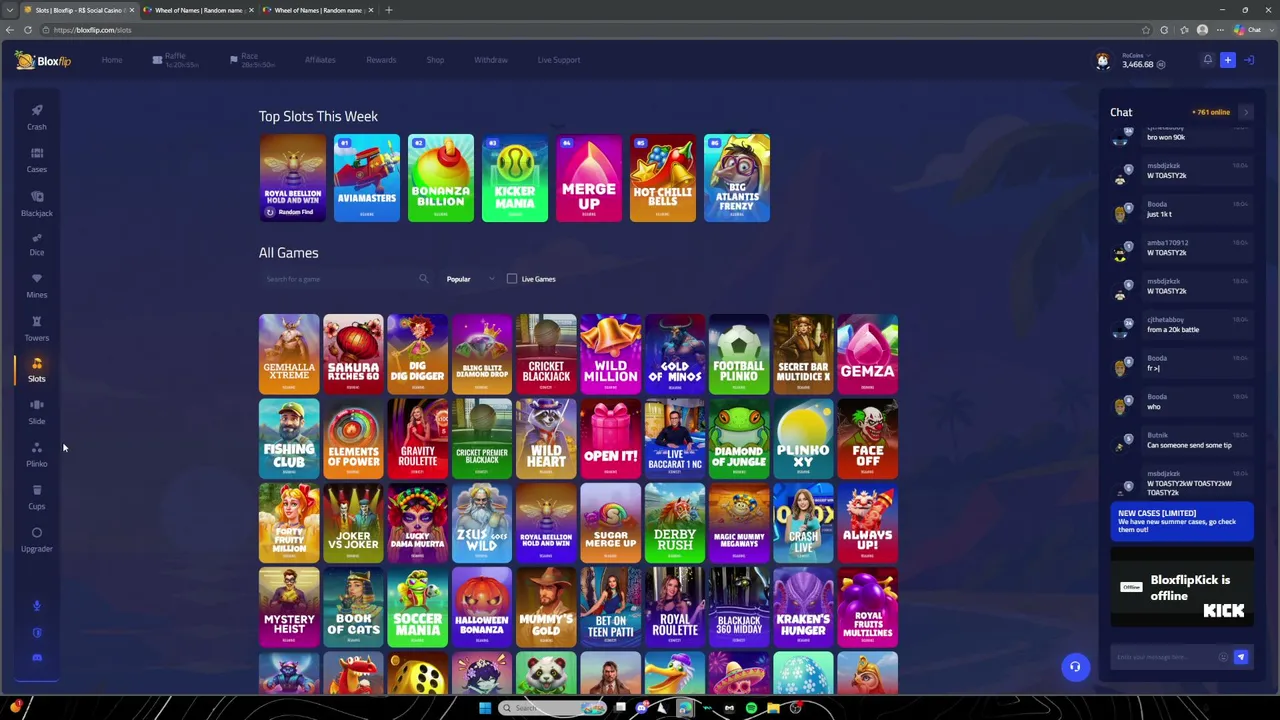Open Live Support in the top navigation
Image resolution: width=1280 pixels, height=720 pixels.
coord(559,60)
